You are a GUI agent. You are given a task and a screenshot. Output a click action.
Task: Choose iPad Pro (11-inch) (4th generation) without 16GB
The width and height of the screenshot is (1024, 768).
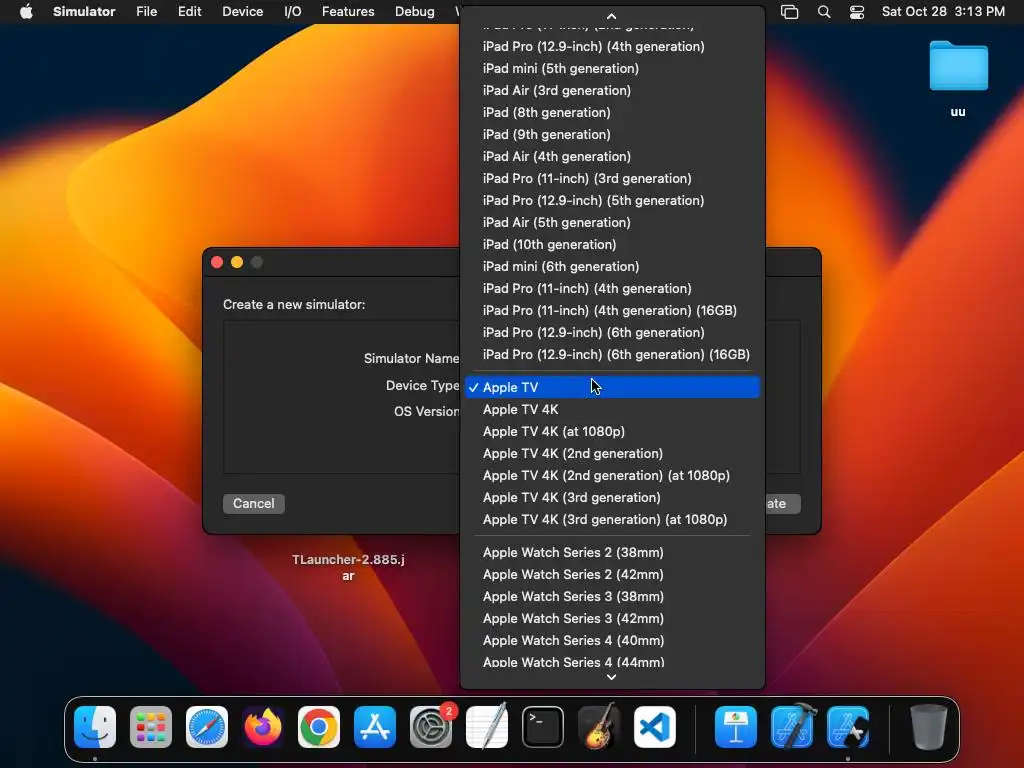[612, 289]
